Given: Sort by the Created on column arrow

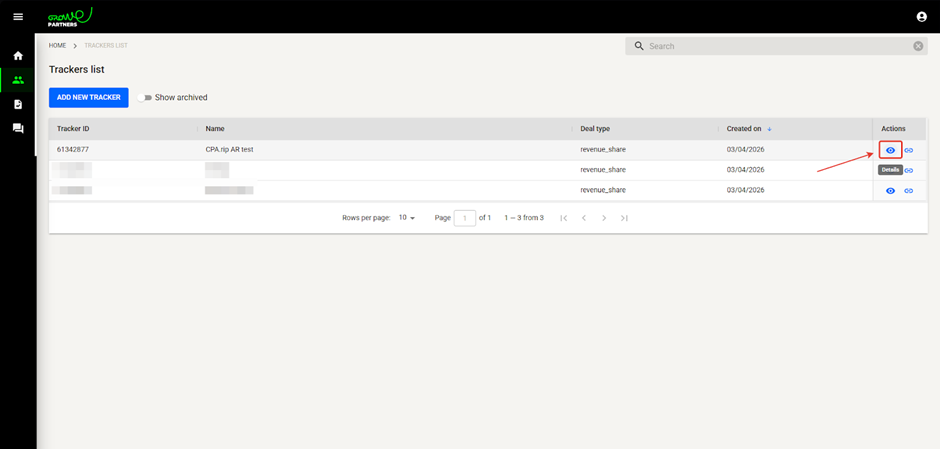Looking at the screenshot, I should [769, 129].
